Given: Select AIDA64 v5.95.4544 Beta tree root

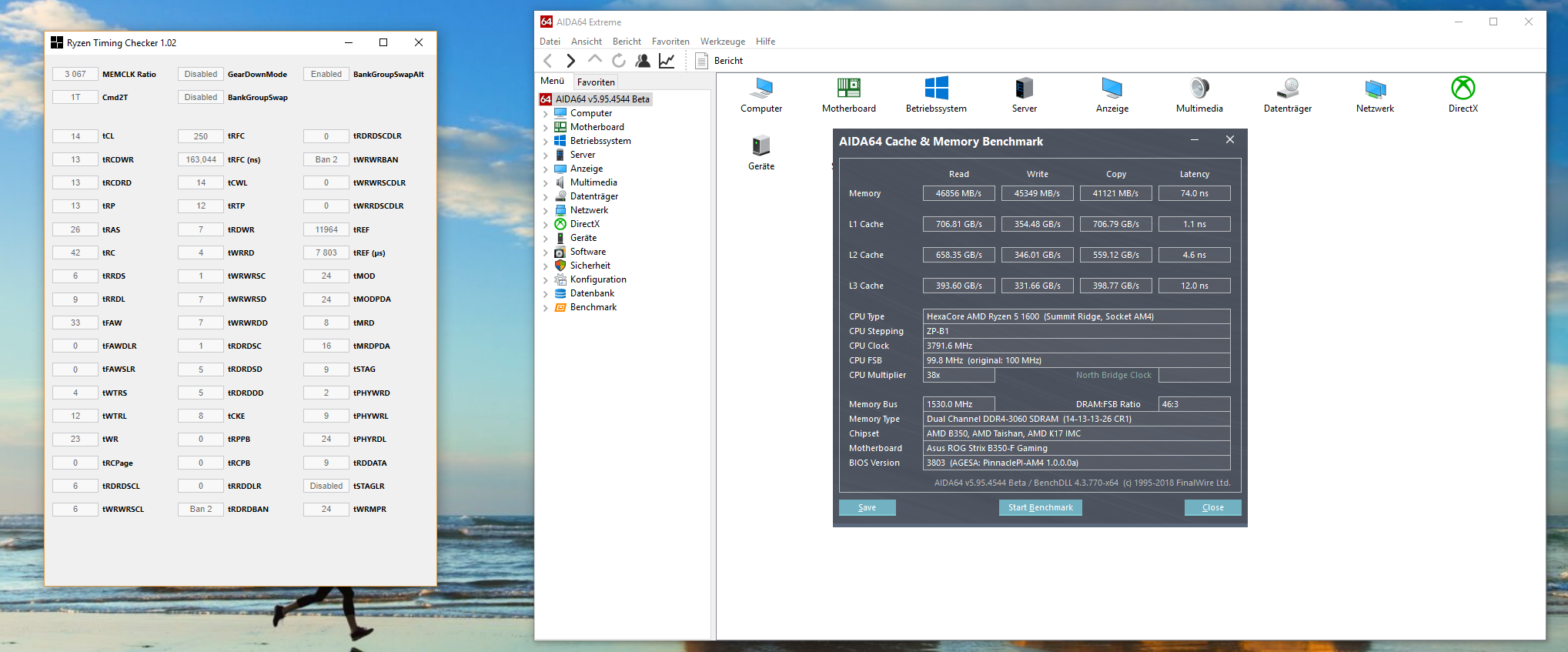Looking at the screenshot, I should [596, 99].
